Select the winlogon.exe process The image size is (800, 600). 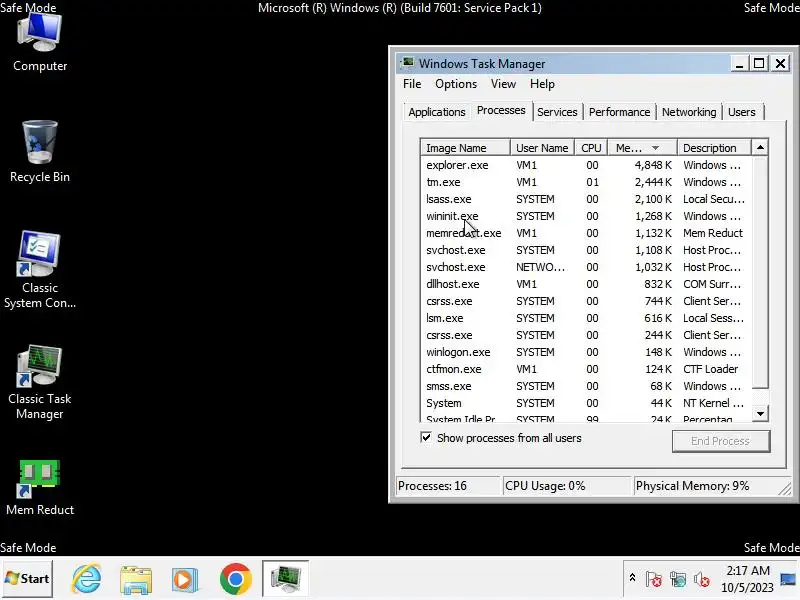586,352
